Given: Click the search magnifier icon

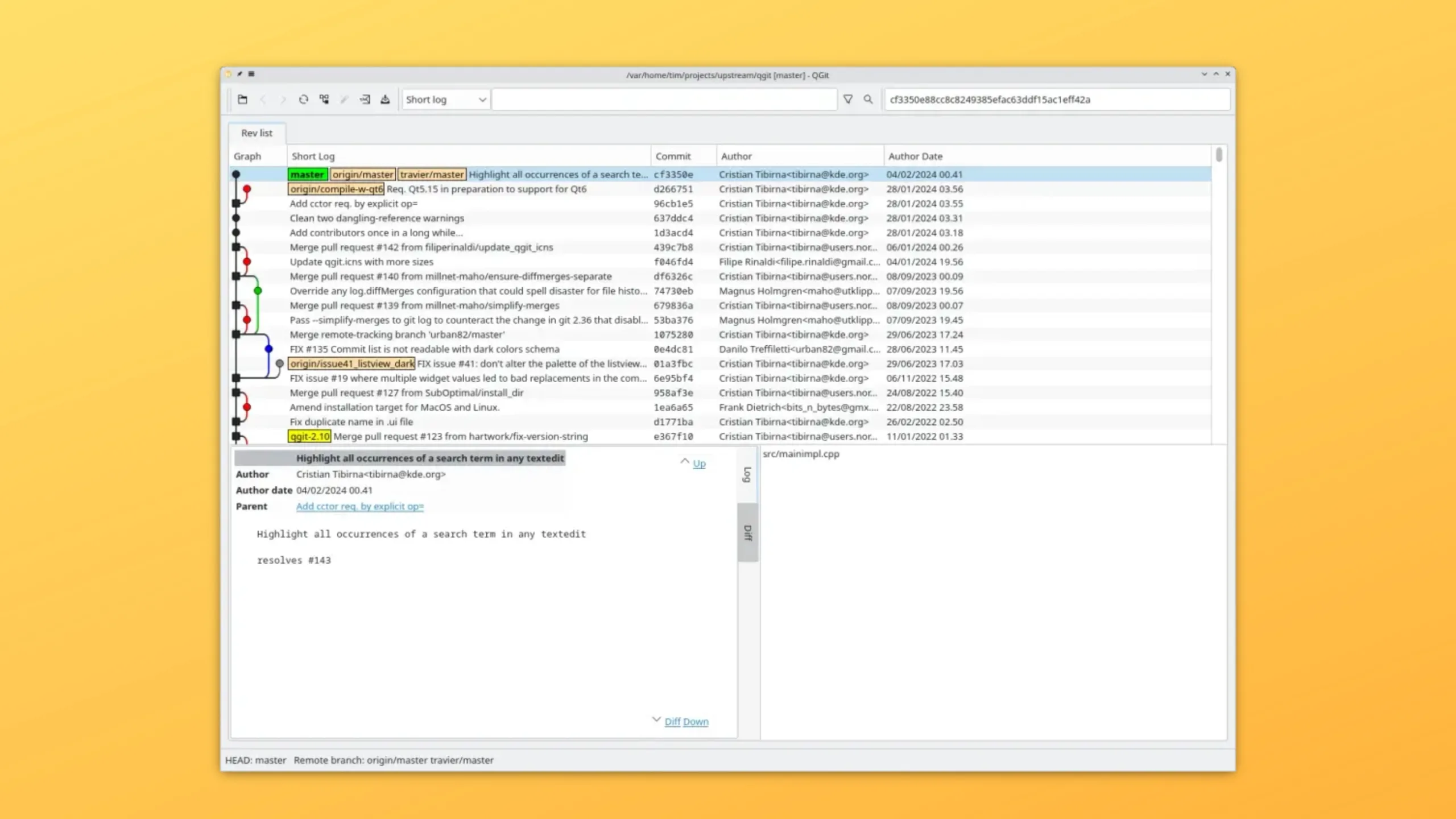Looking at the screenshot, I should (x=868, y=99).
